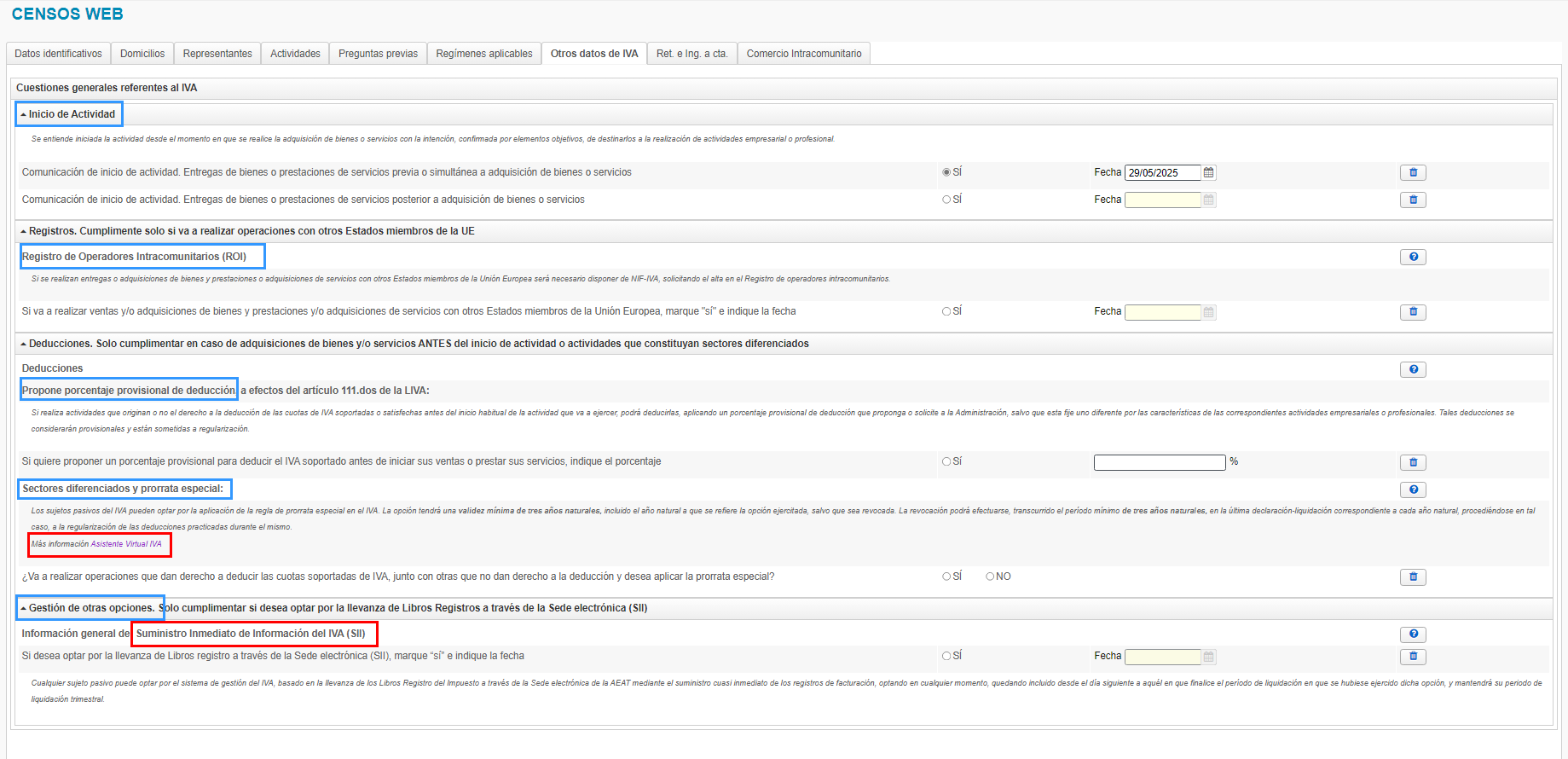The image size is (1568, 759).
Task: Click trash icon on ROI intra-EU operations row
Action: click(x=1412, y=312)
